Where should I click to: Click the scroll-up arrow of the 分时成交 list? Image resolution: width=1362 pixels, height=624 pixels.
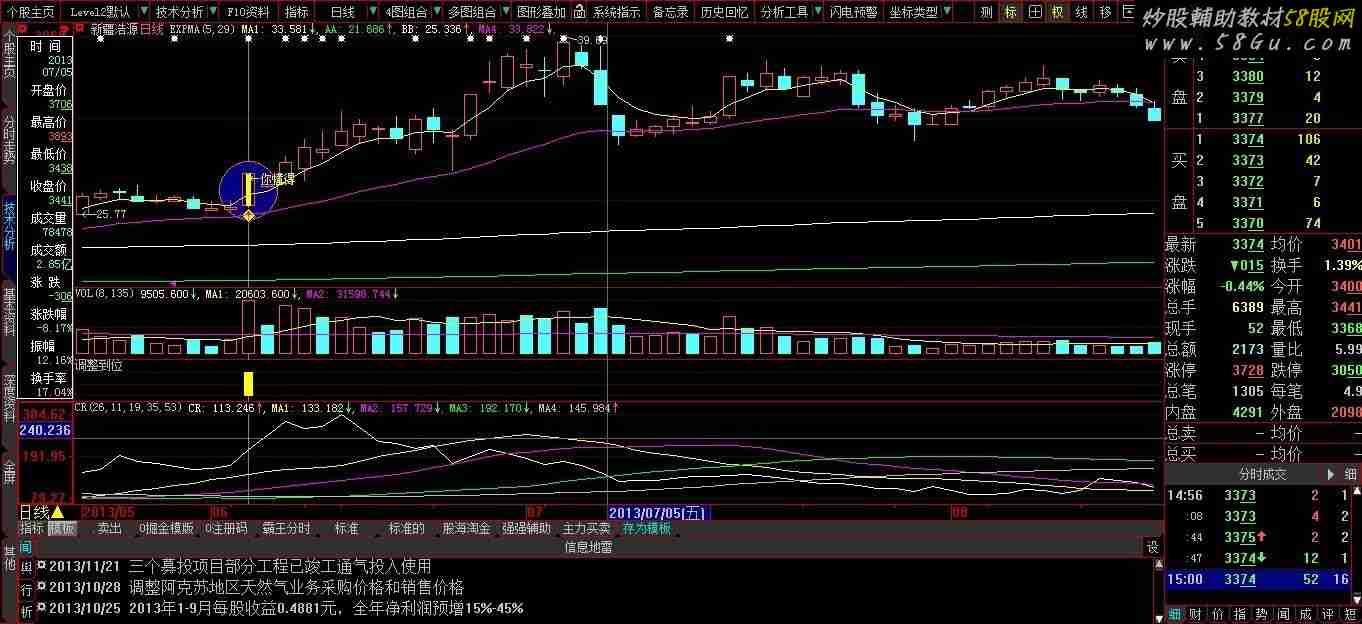click(x=1356, y=491)
